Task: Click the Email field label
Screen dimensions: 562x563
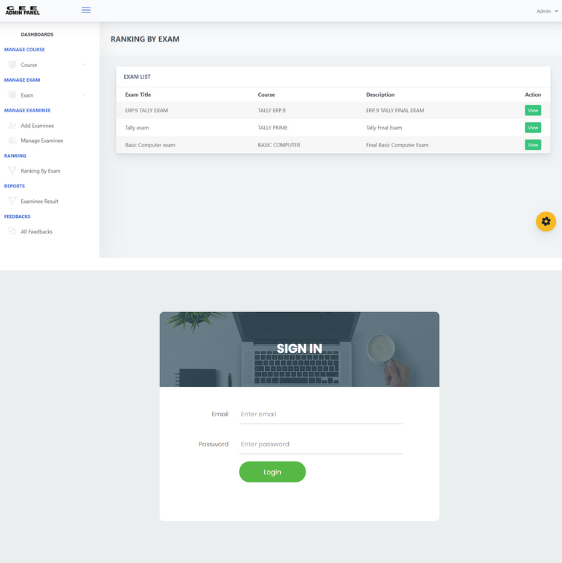Action: click(220, 414)
